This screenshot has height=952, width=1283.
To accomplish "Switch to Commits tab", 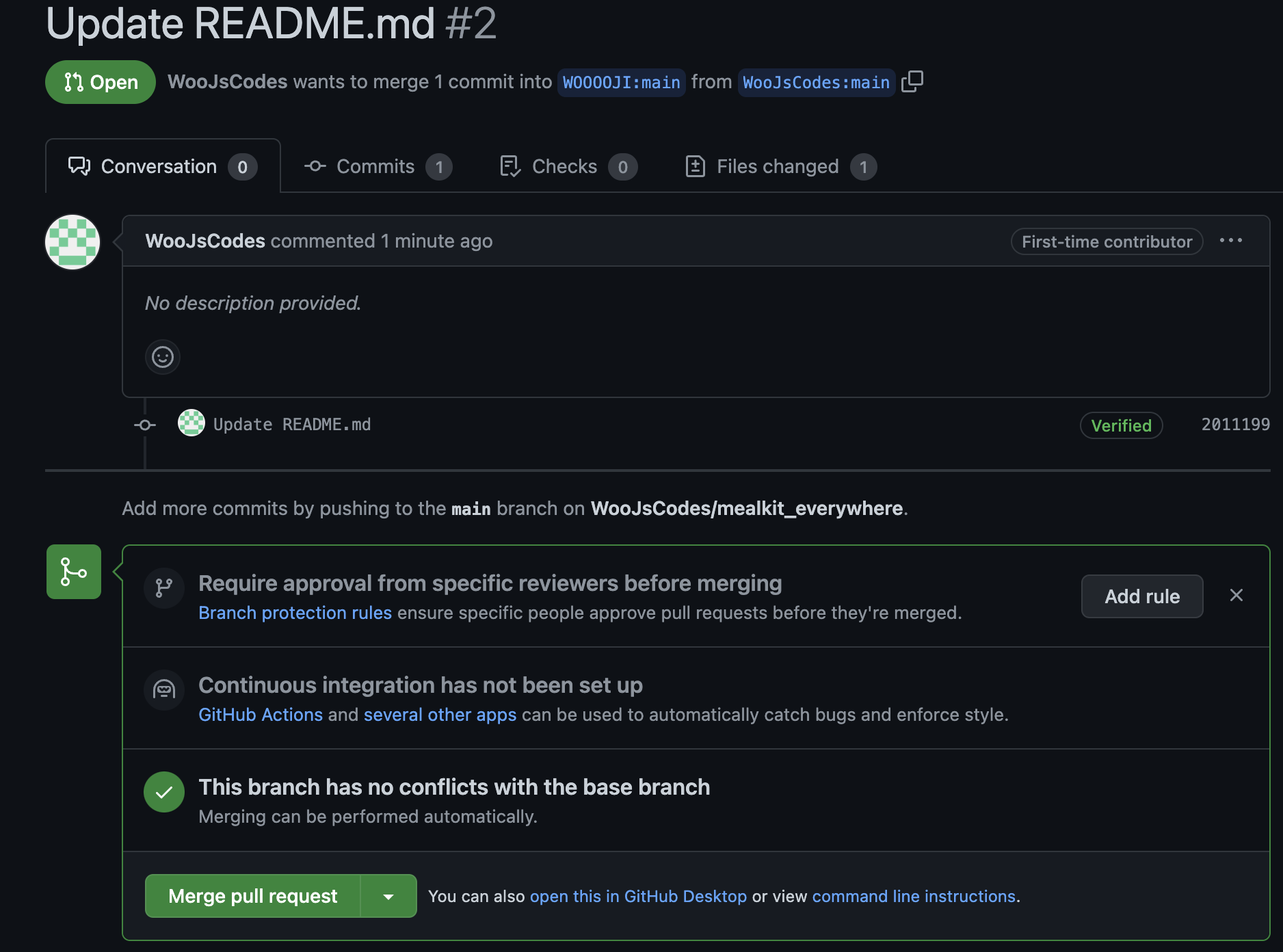I will pos(378,166).
